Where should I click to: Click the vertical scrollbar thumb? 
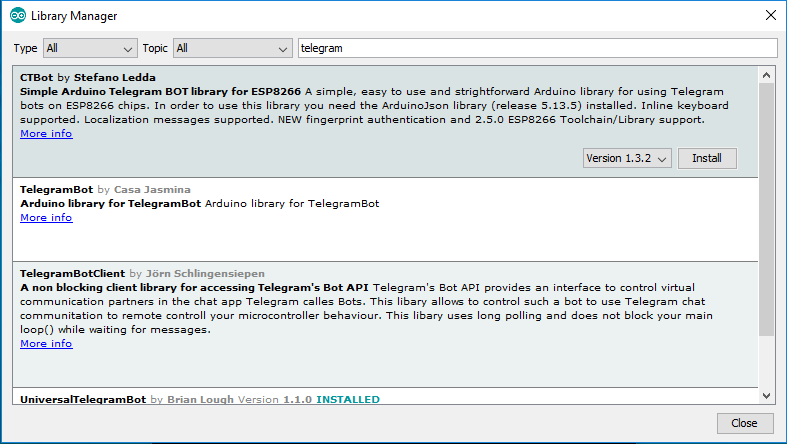[x=766, y=210]
